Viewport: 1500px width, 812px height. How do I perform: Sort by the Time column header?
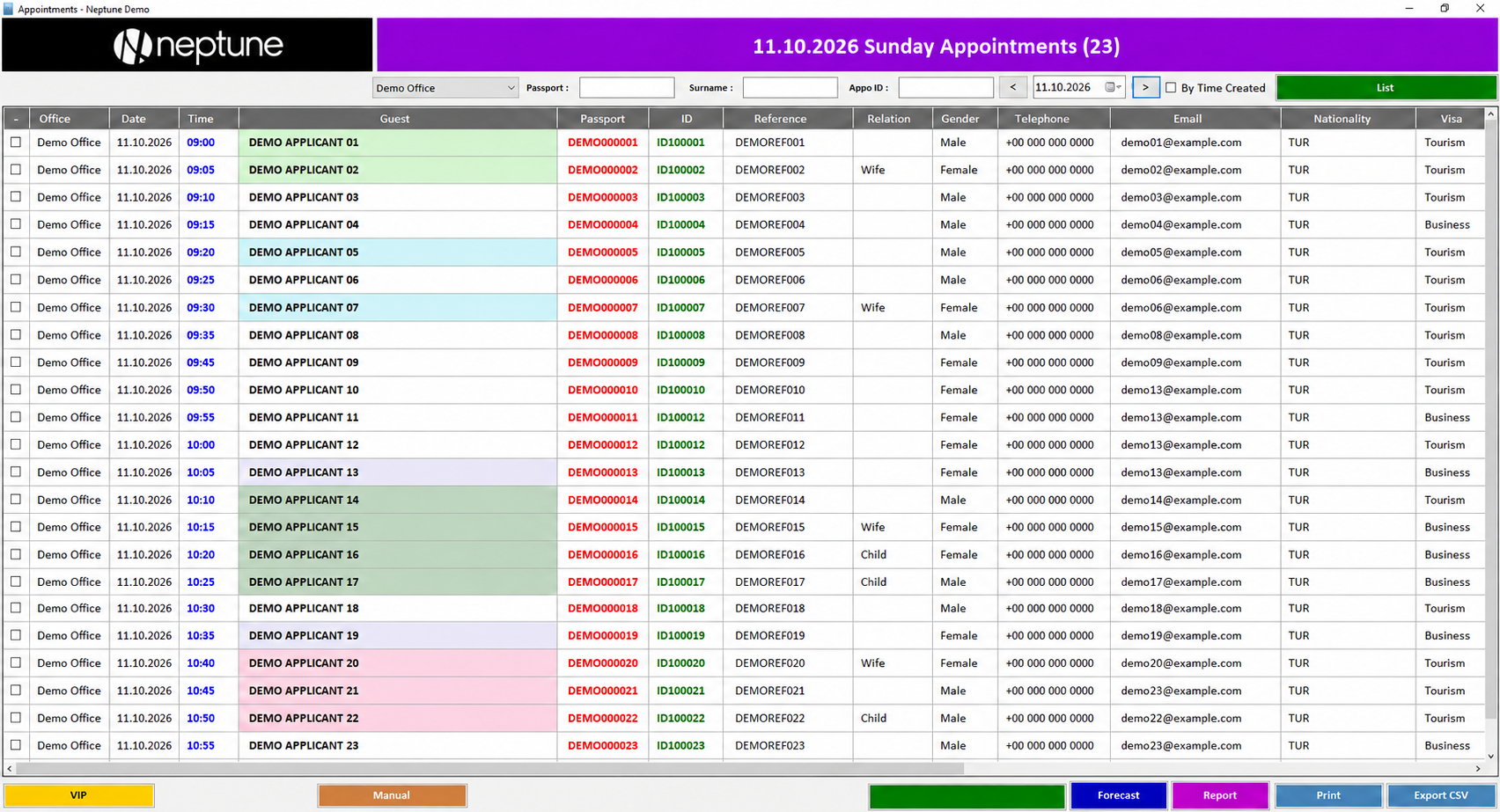[201, 119]
